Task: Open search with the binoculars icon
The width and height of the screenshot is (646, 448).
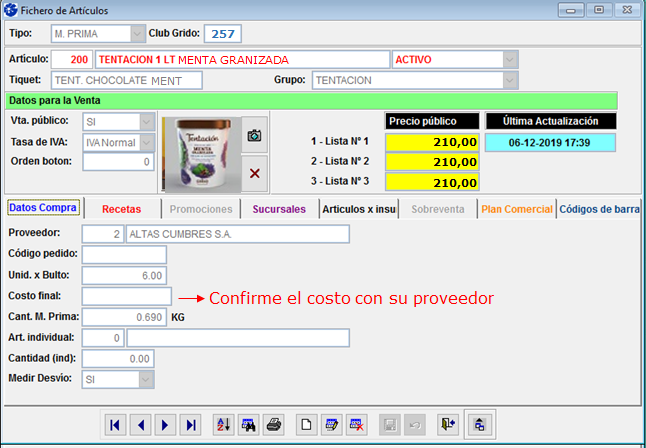Action: tap(249, 425)
